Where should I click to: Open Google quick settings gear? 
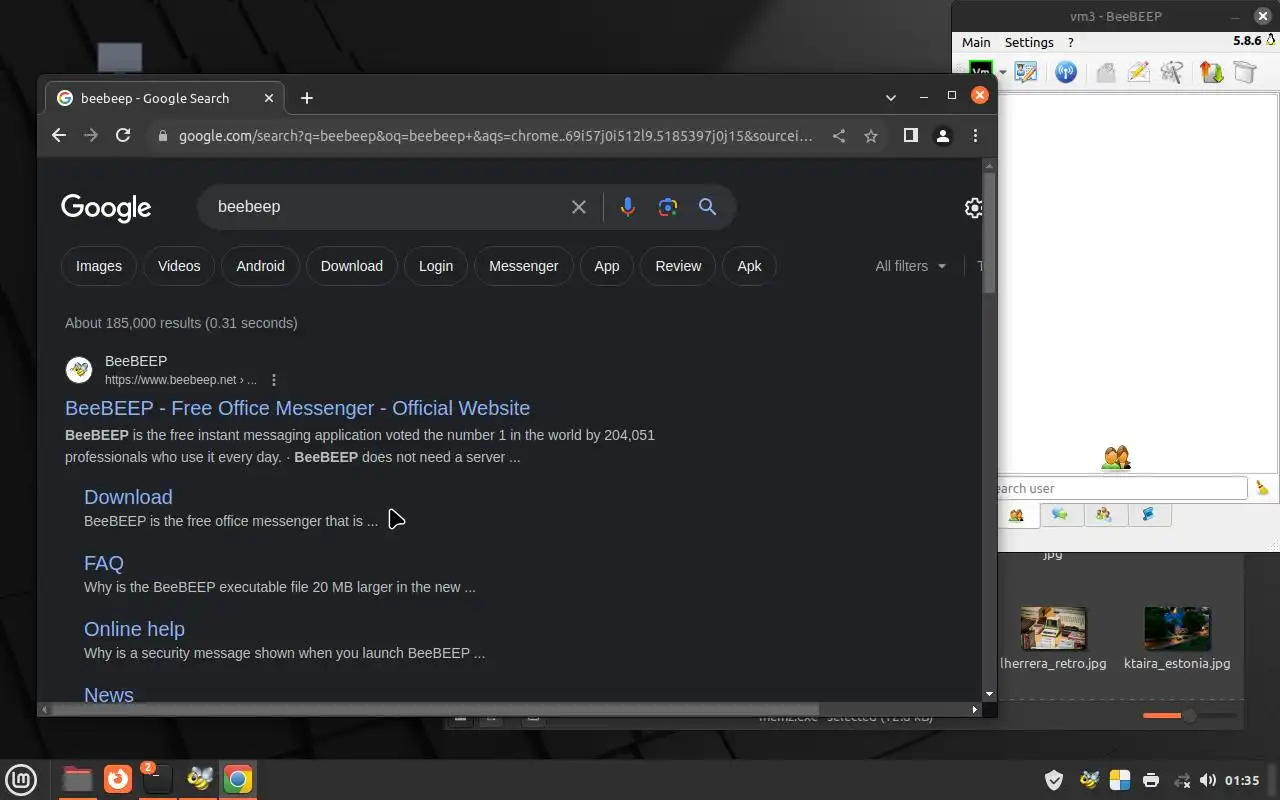973,208
